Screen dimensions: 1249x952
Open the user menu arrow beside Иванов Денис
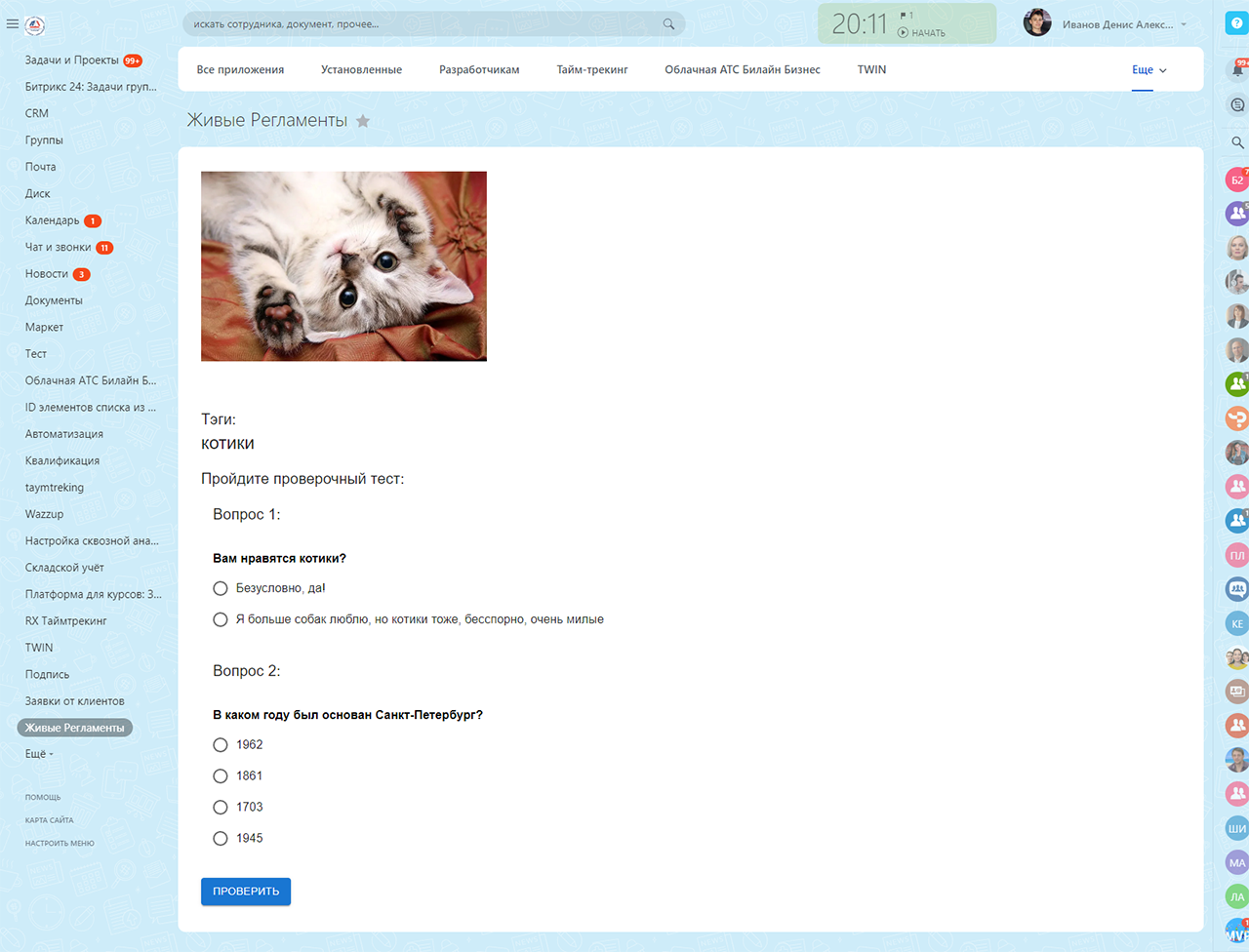coord(1184,24)
